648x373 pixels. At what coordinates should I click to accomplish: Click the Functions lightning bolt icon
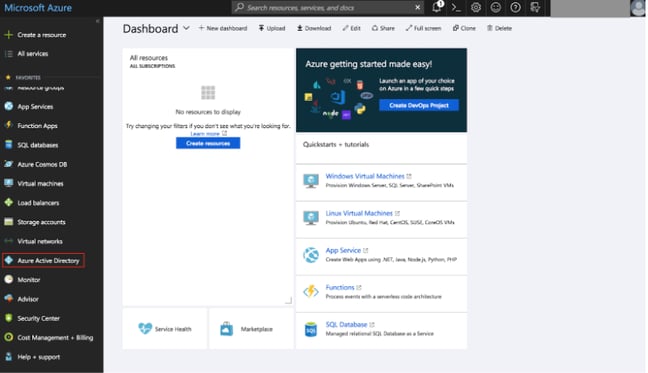pos(311,292)
